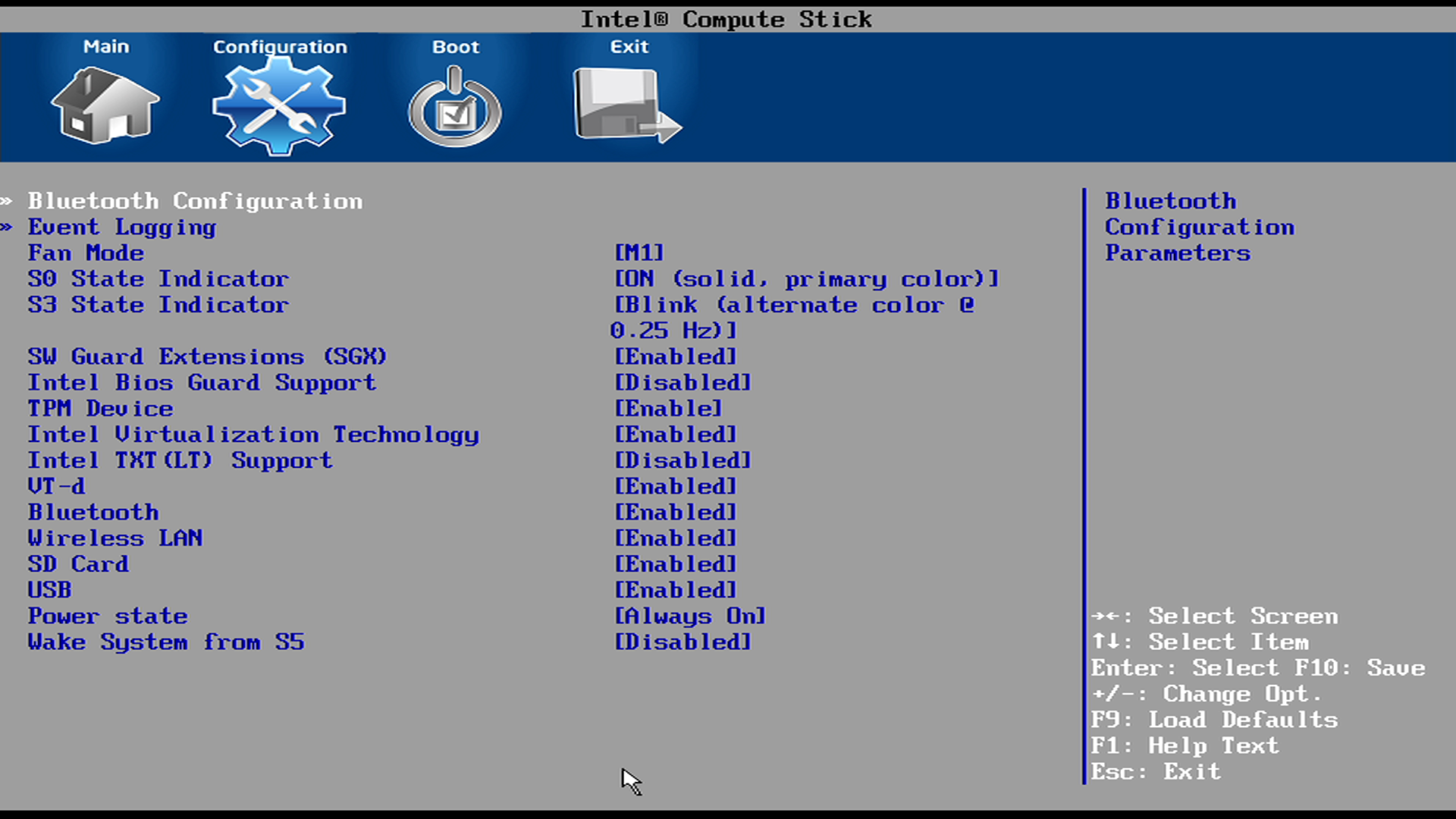Click the Main house icon

pyautogui.click(x=105, y=105)
